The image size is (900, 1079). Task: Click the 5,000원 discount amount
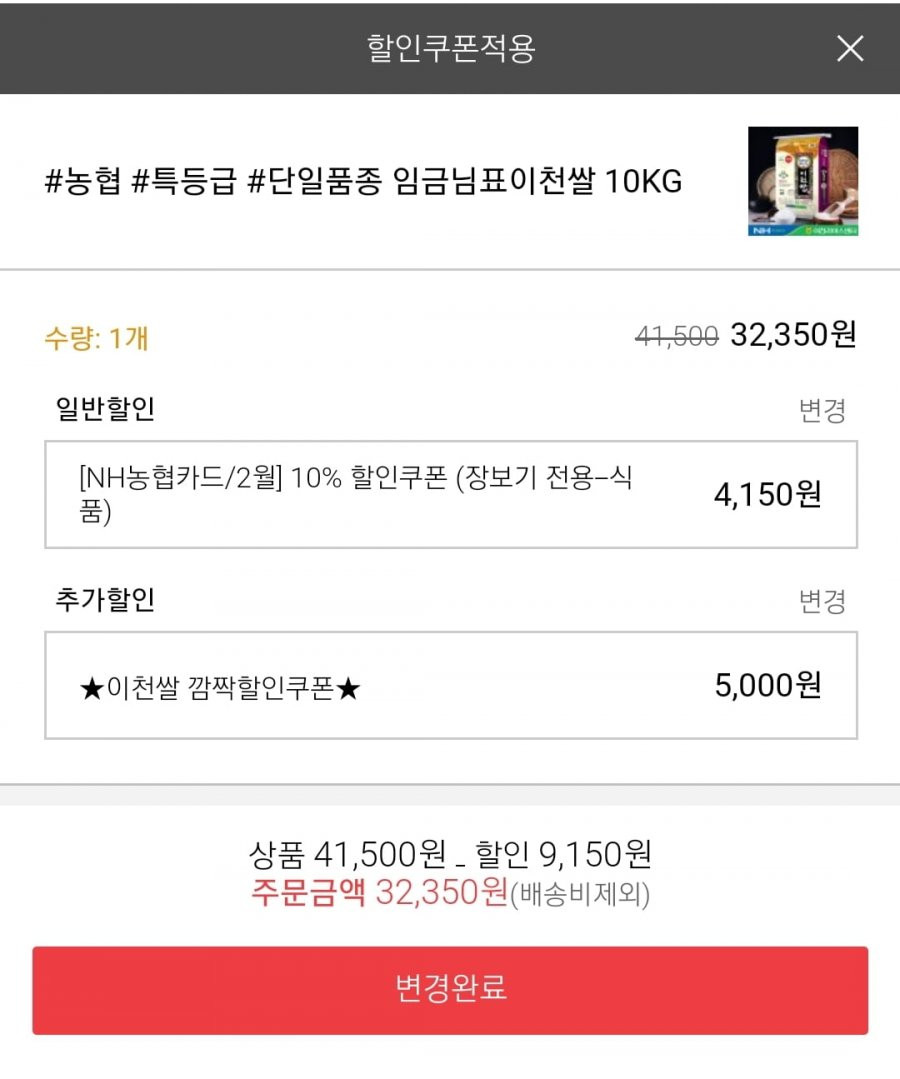(768, 685)
